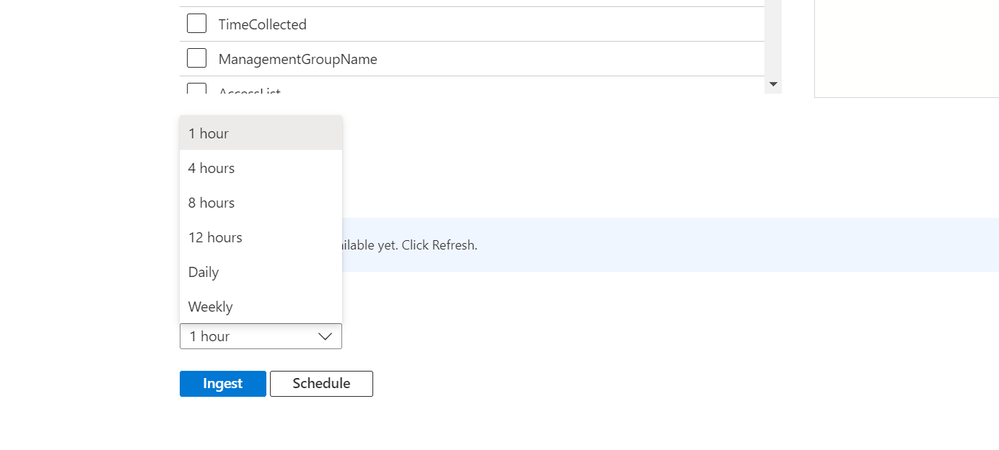Choose 8 hours from the dropdown list
The height and width of the screenshot is (450, 999).
pyautogui.click(x=261, y=203)
